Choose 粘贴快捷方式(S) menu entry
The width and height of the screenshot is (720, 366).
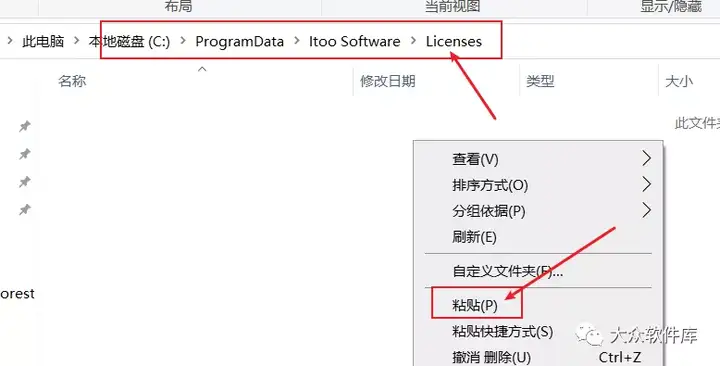(538, 331)
